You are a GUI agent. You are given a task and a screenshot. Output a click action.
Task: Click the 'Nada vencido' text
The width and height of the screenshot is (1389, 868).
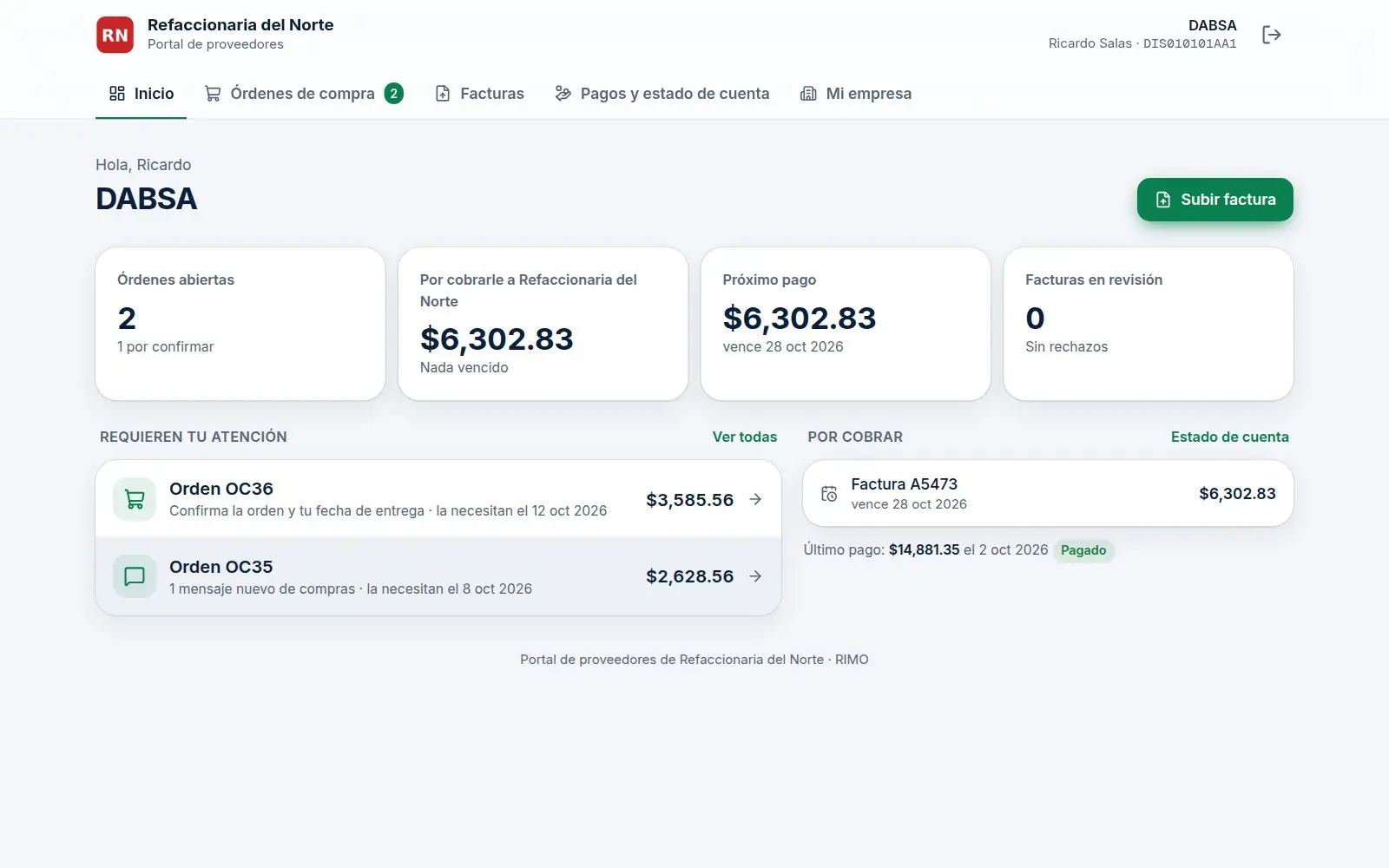click(464, 367)
